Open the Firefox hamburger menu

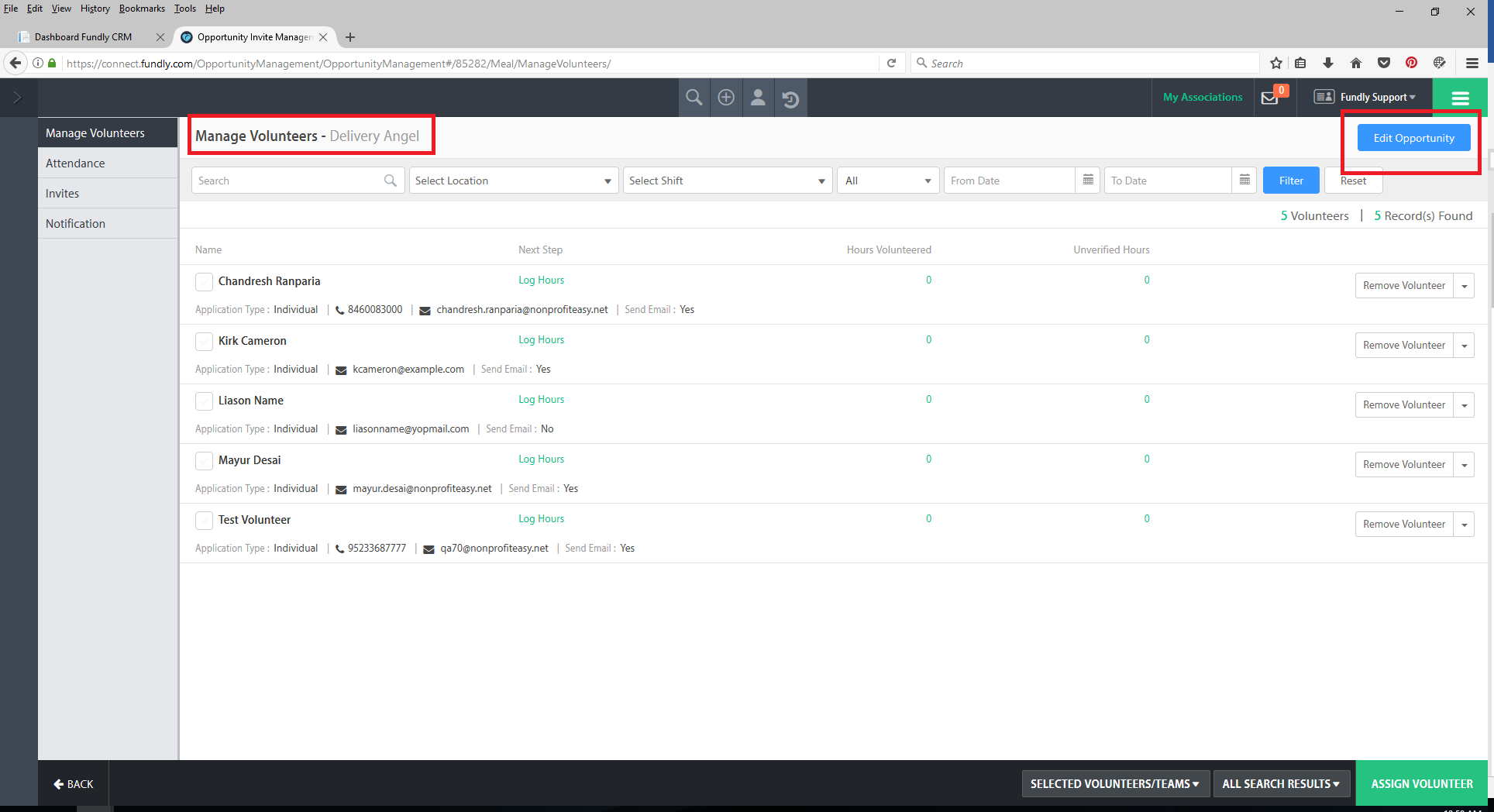(x=1472, y=64)
